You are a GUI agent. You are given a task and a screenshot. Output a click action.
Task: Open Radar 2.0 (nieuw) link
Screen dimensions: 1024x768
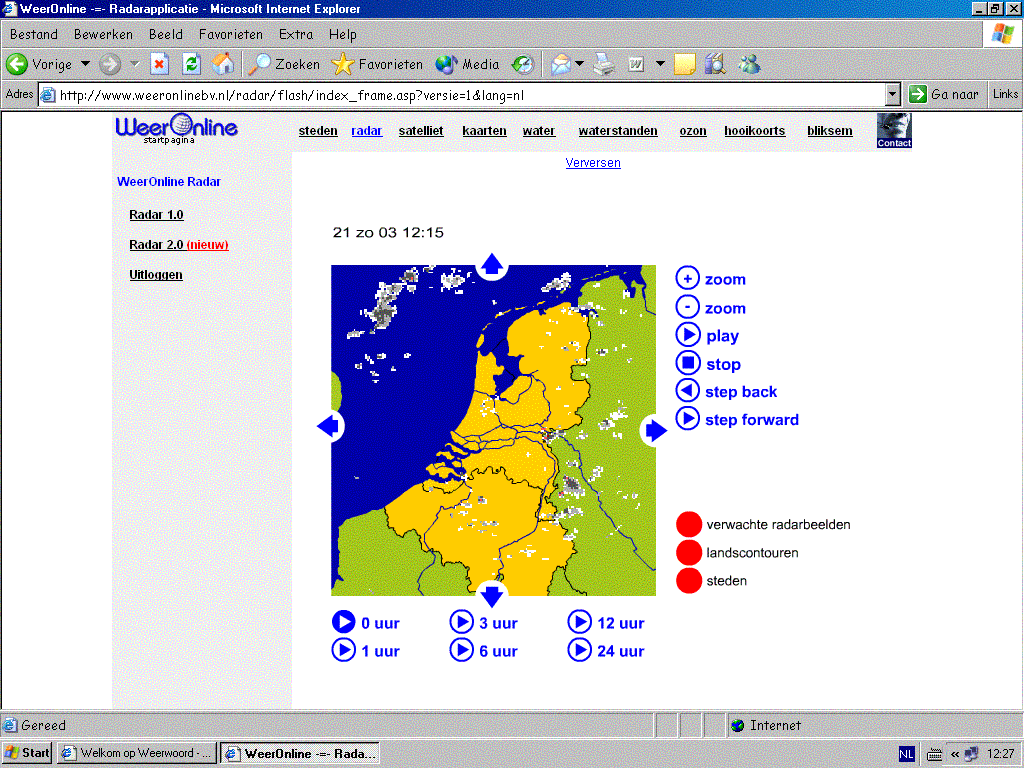pyautogui.click(x=179, y=245)
